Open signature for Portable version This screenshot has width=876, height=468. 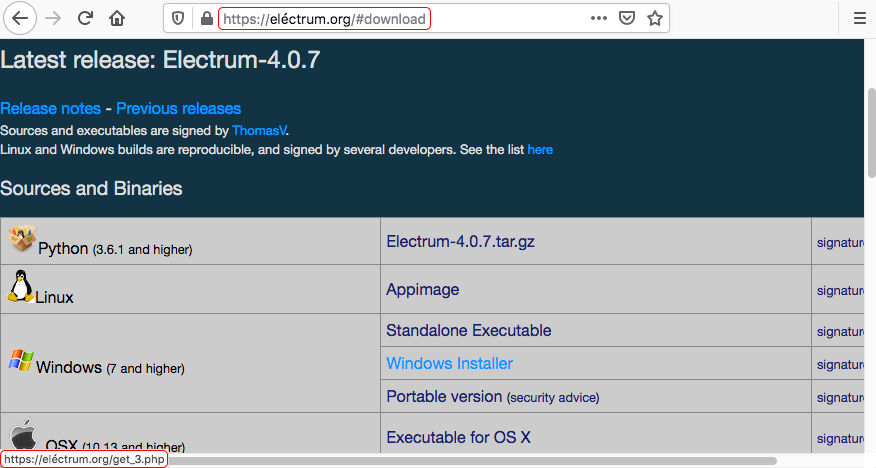coord(840,397)
